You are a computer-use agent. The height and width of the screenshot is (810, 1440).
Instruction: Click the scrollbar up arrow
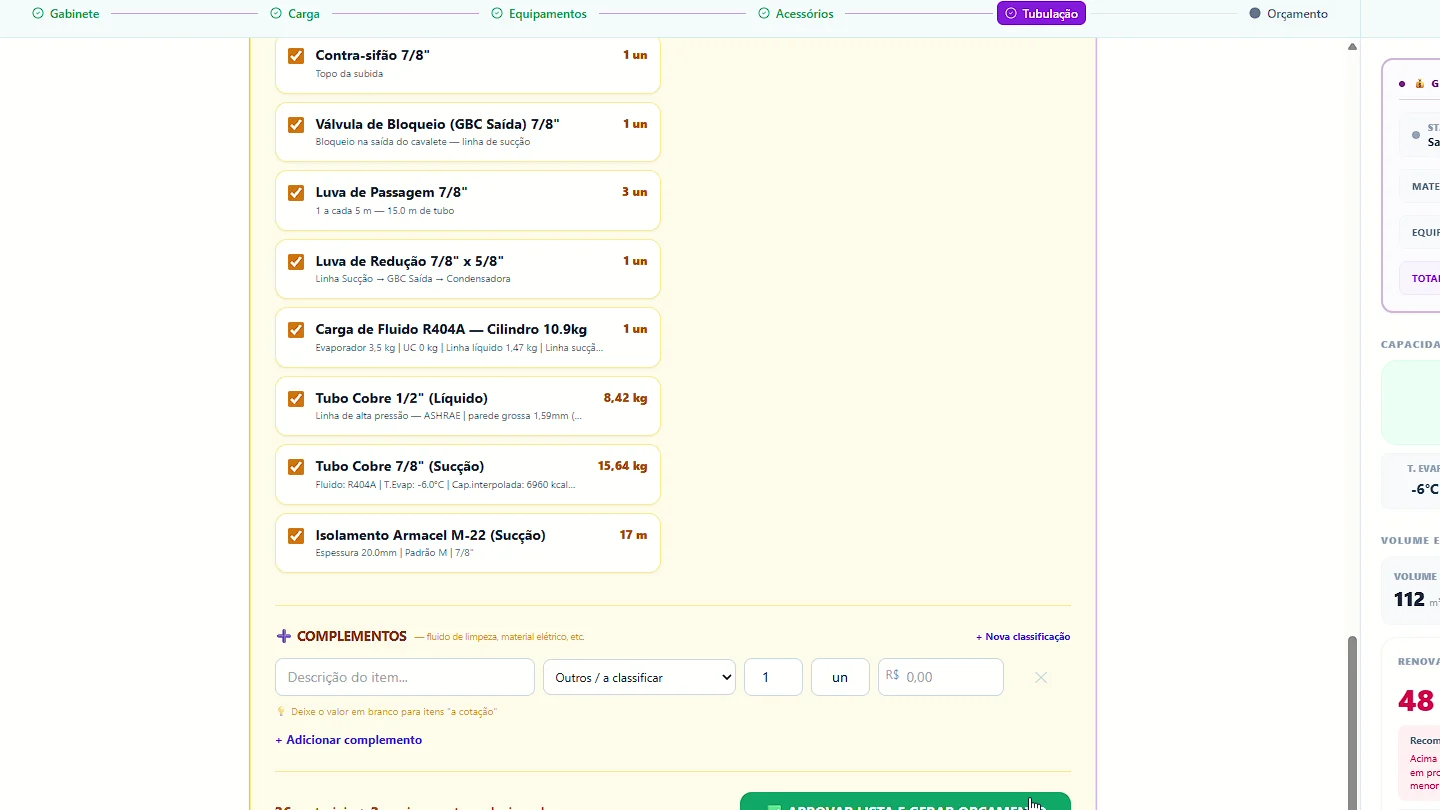coord(1352,46)
